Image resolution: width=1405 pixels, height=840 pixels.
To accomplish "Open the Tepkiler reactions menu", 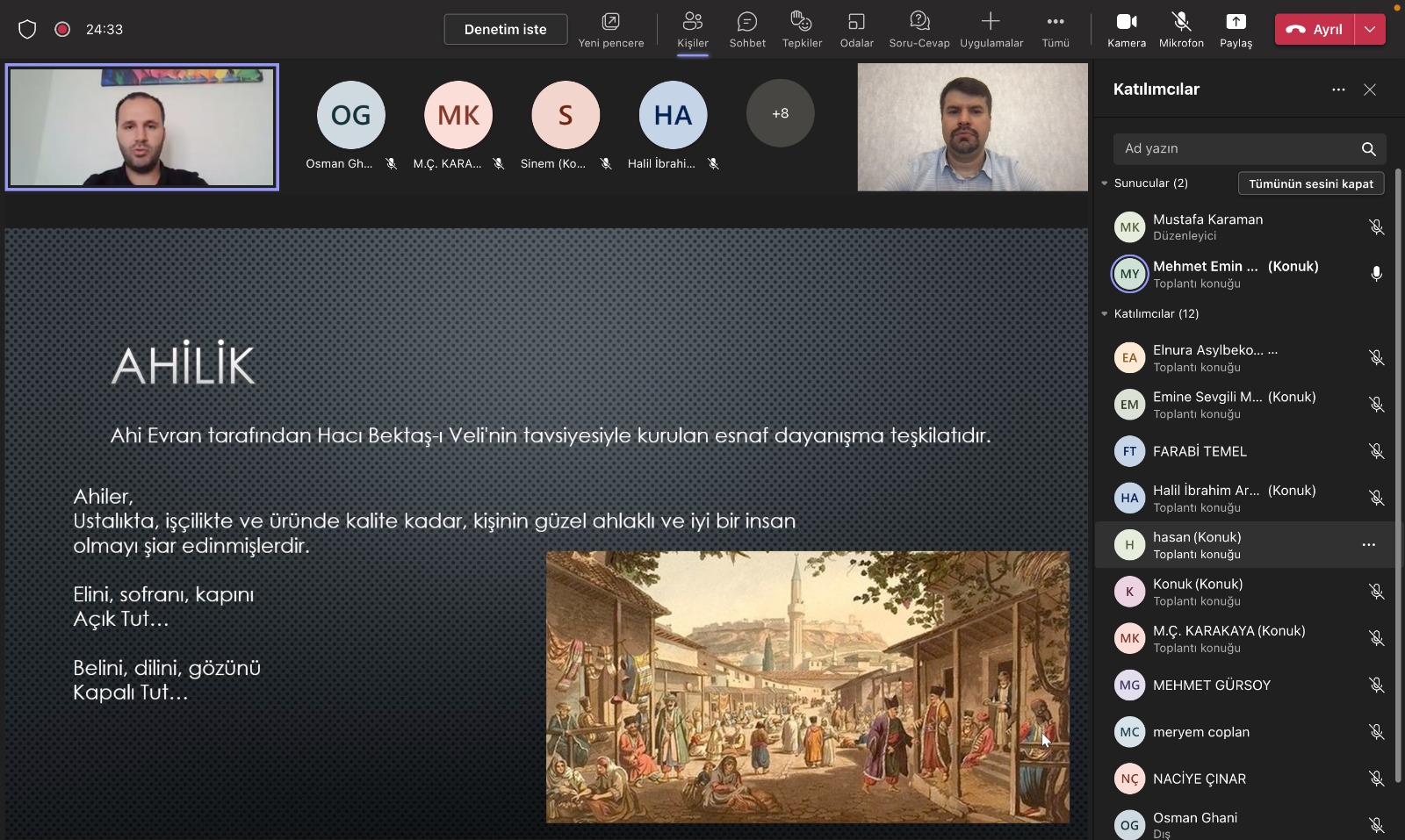I will point(802,29).
